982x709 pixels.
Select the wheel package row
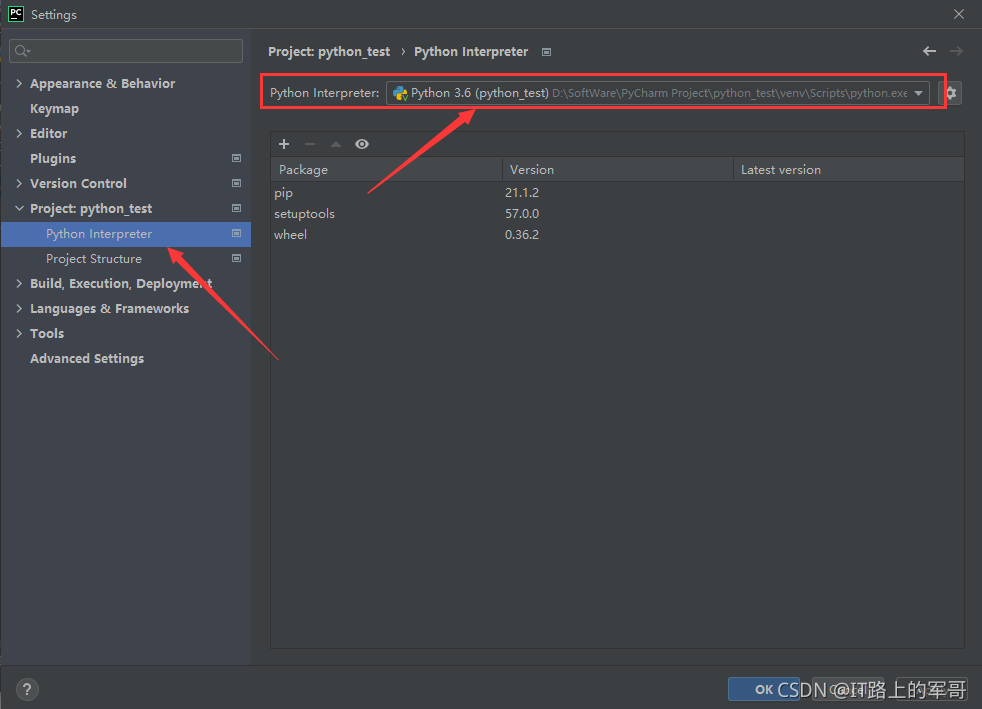click(617, 235)
